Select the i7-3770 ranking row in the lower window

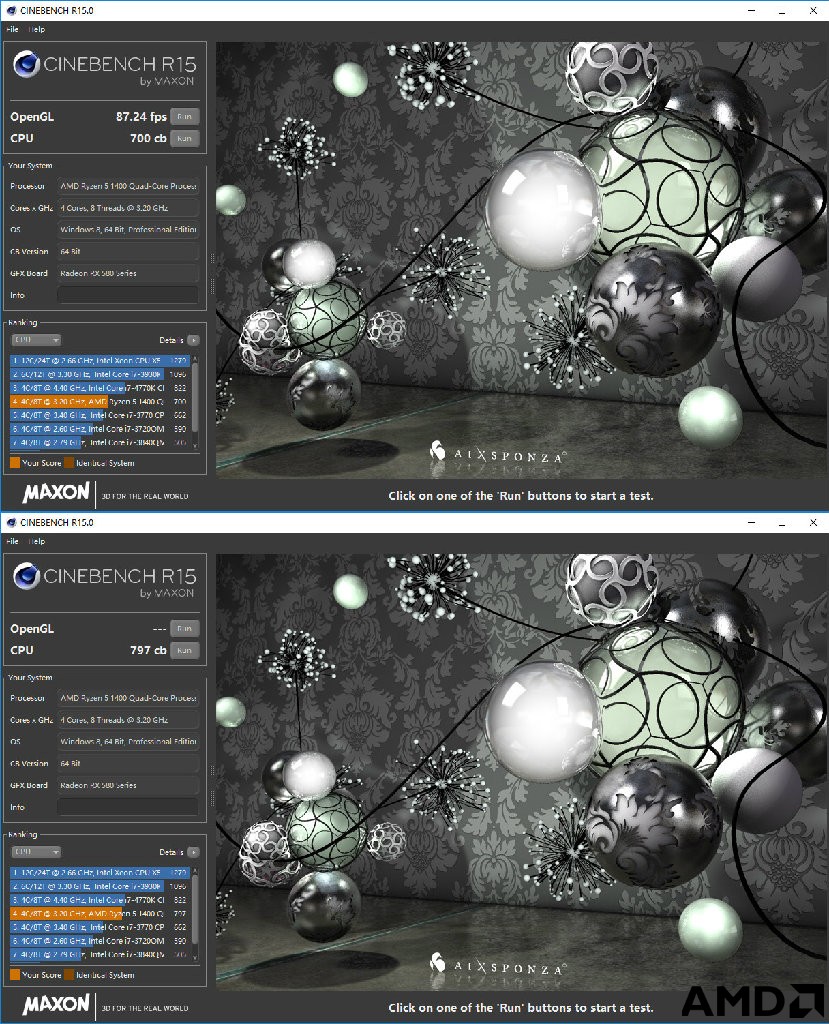point(100,927)
